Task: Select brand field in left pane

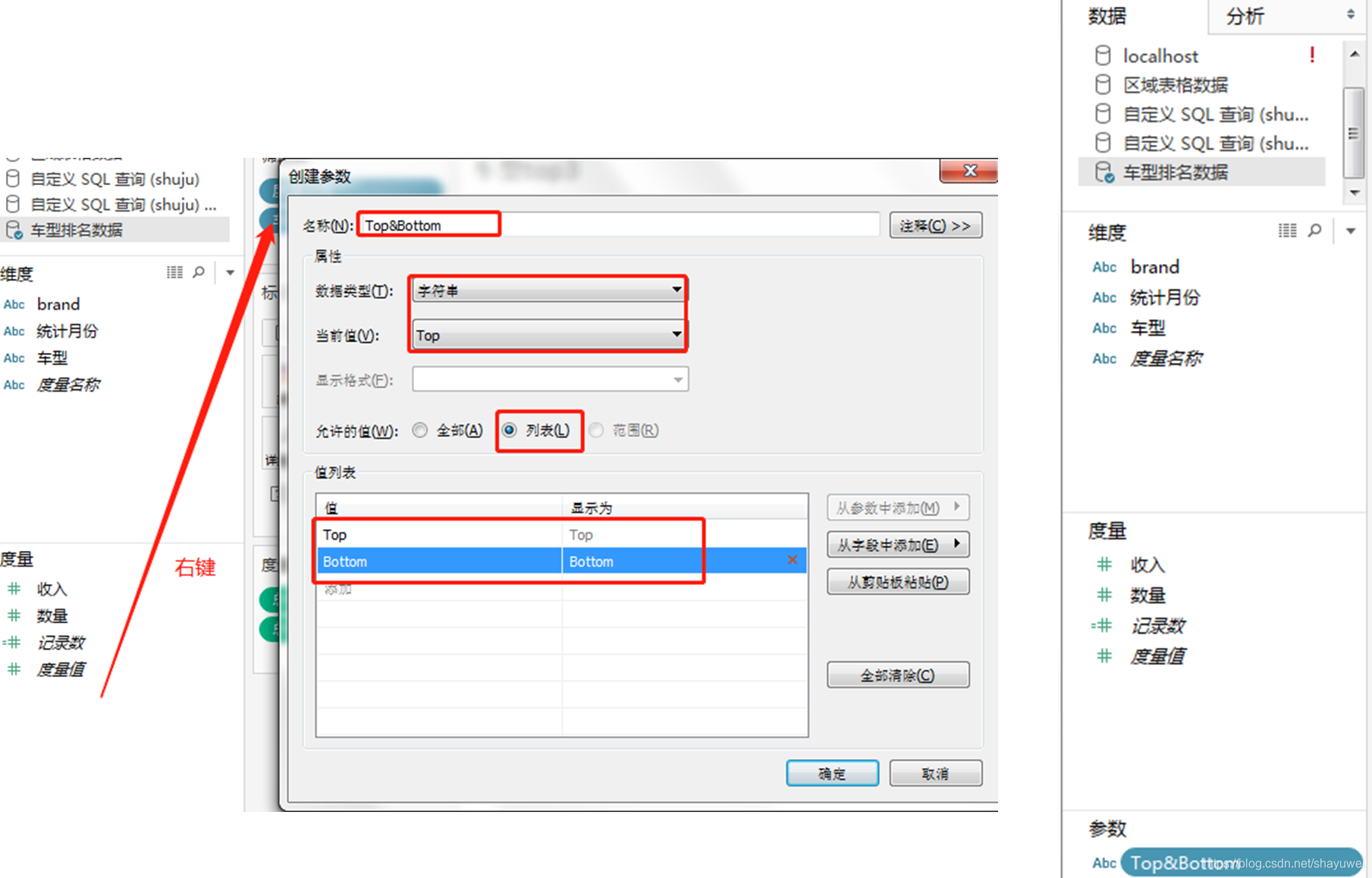Action: pyautogui.click(x=58, y=304)
